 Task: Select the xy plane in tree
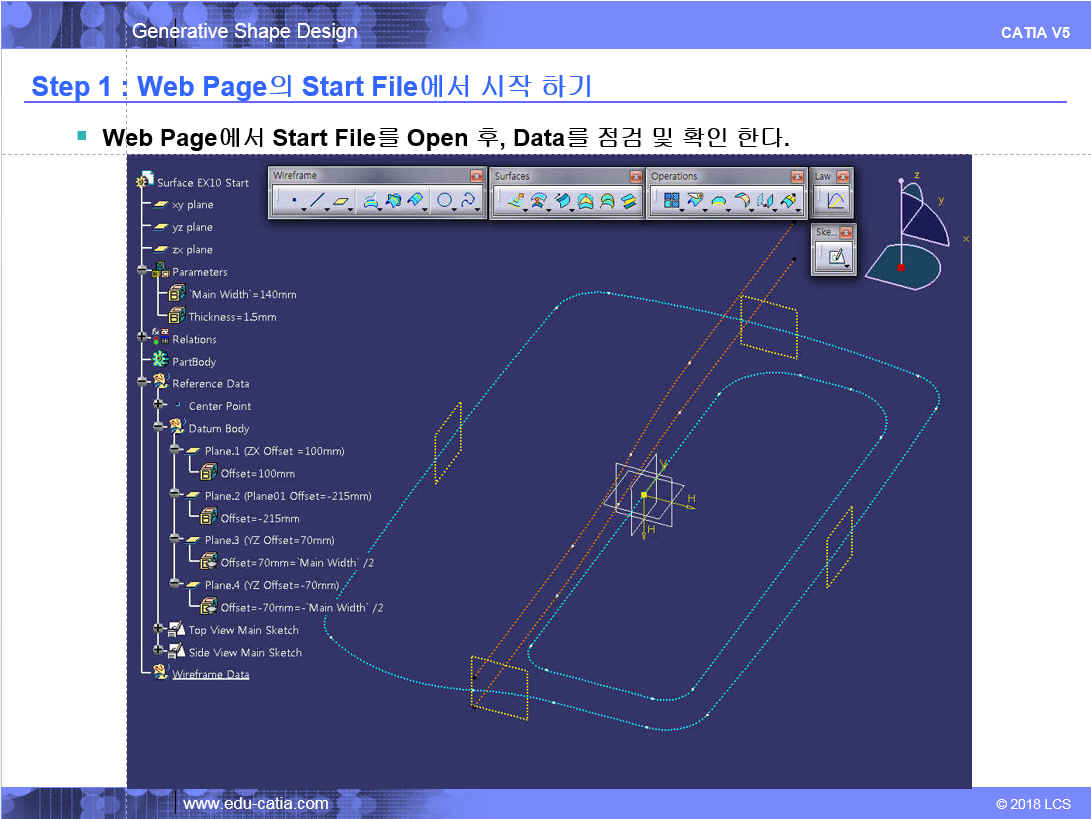pyautogui.click(x=192, y=205)
